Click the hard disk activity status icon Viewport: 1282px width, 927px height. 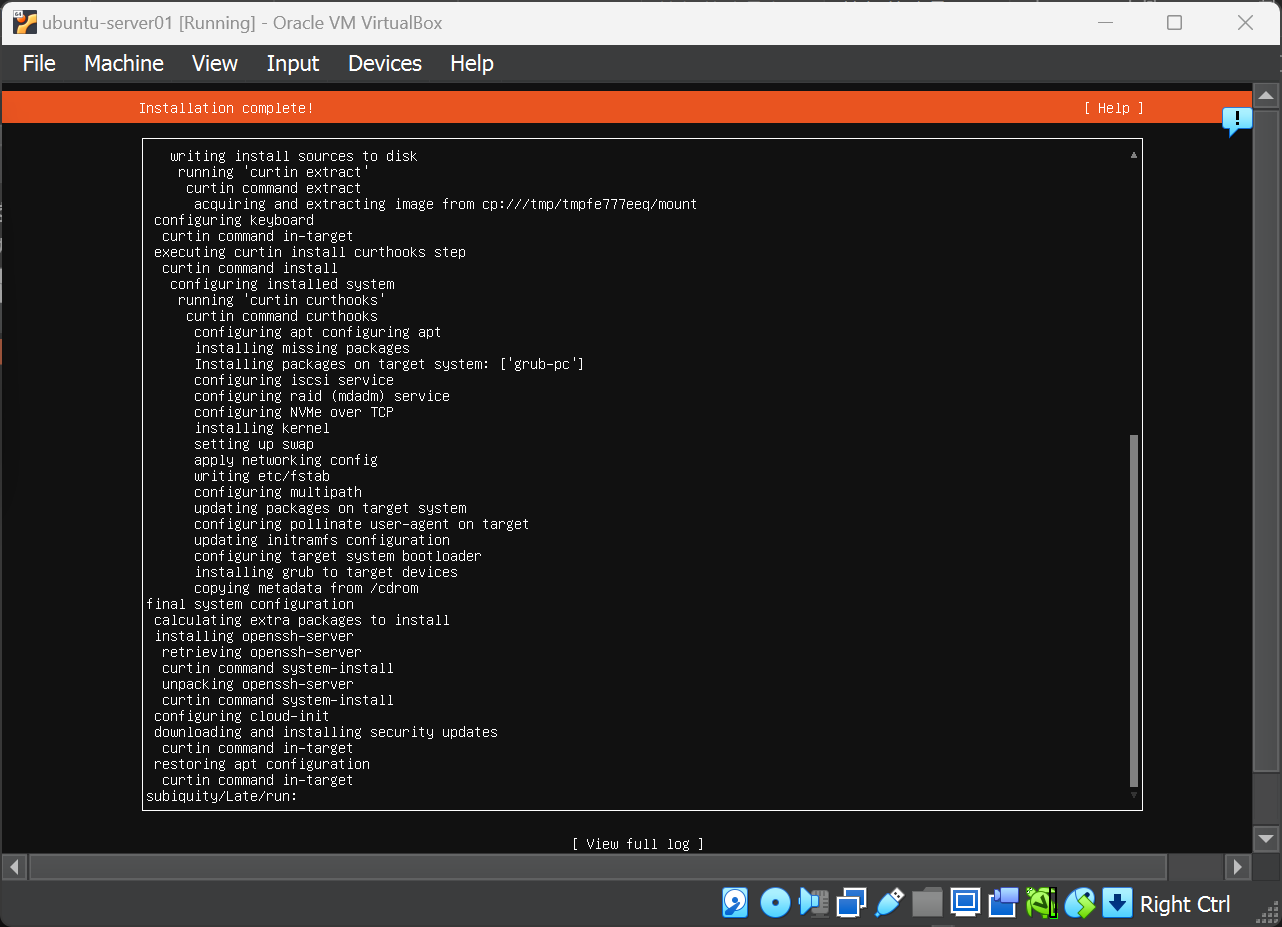click(735, 903)
